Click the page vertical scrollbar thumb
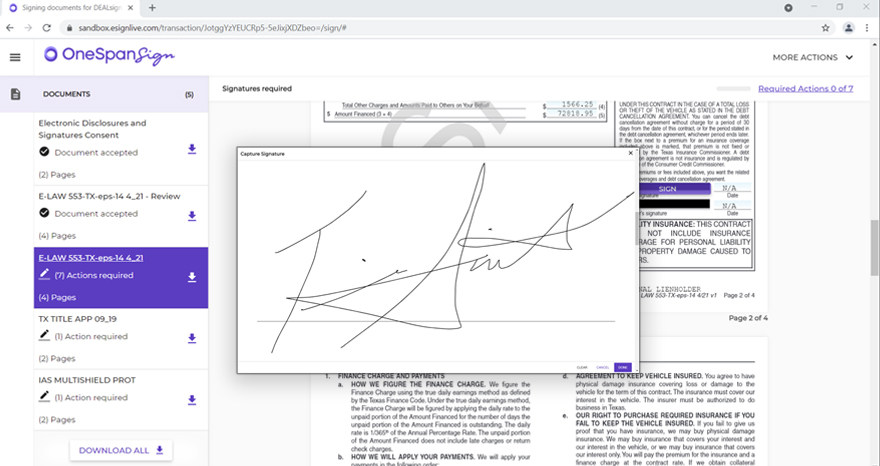The image size is (880, 466). (x=874, y=247)
